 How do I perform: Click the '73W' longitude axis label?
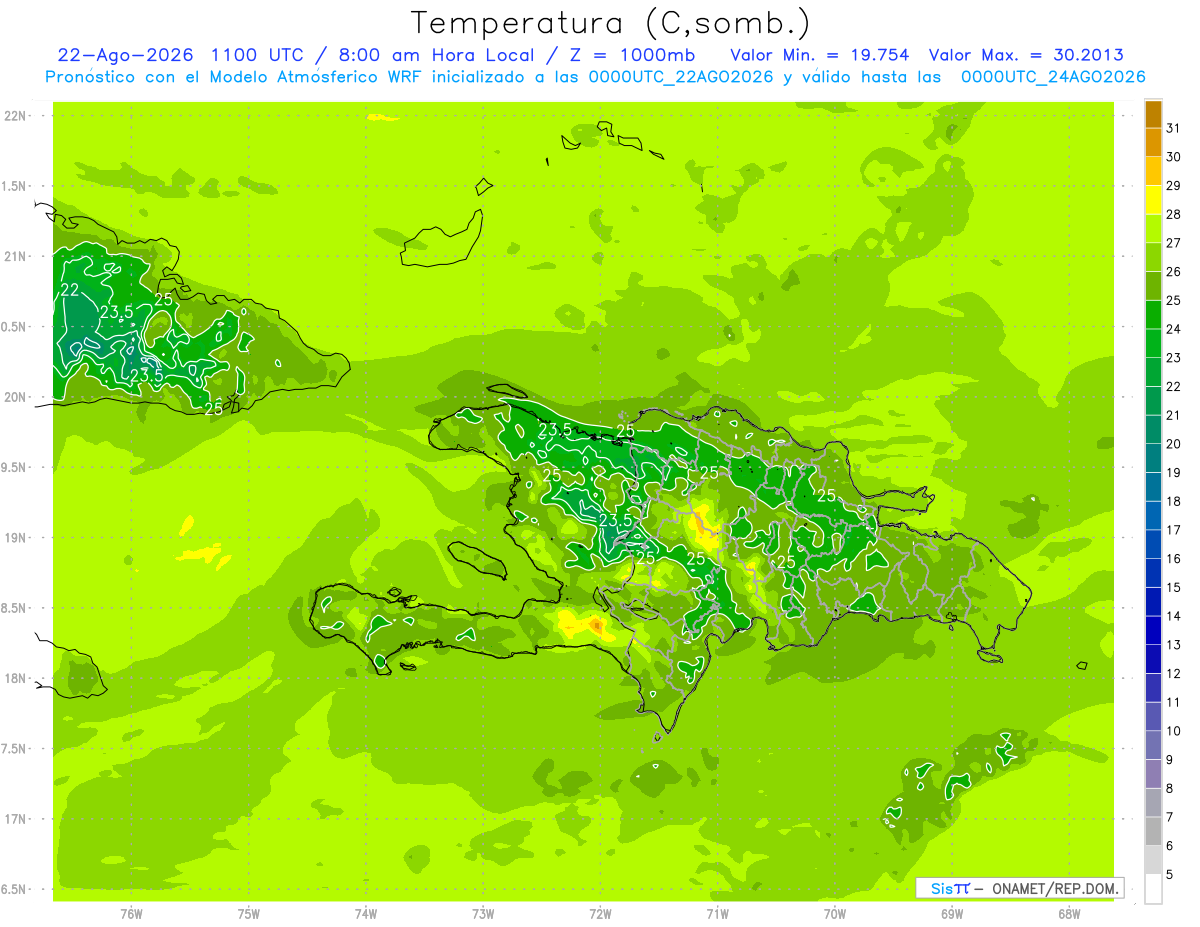tap(483, 914)
